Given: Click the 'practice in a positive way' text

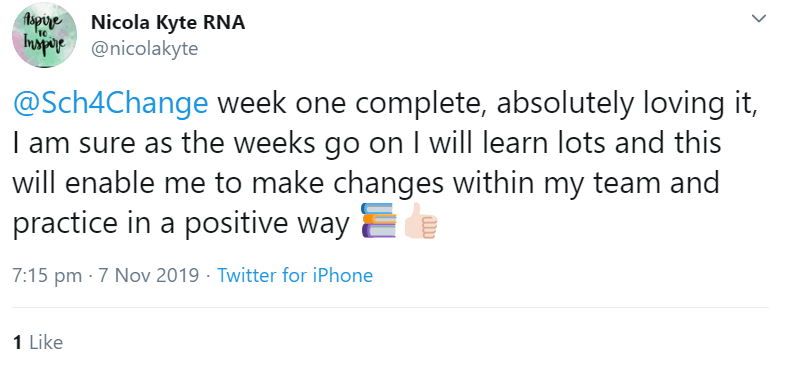Looking at the screenshot, I should [181, 222].
